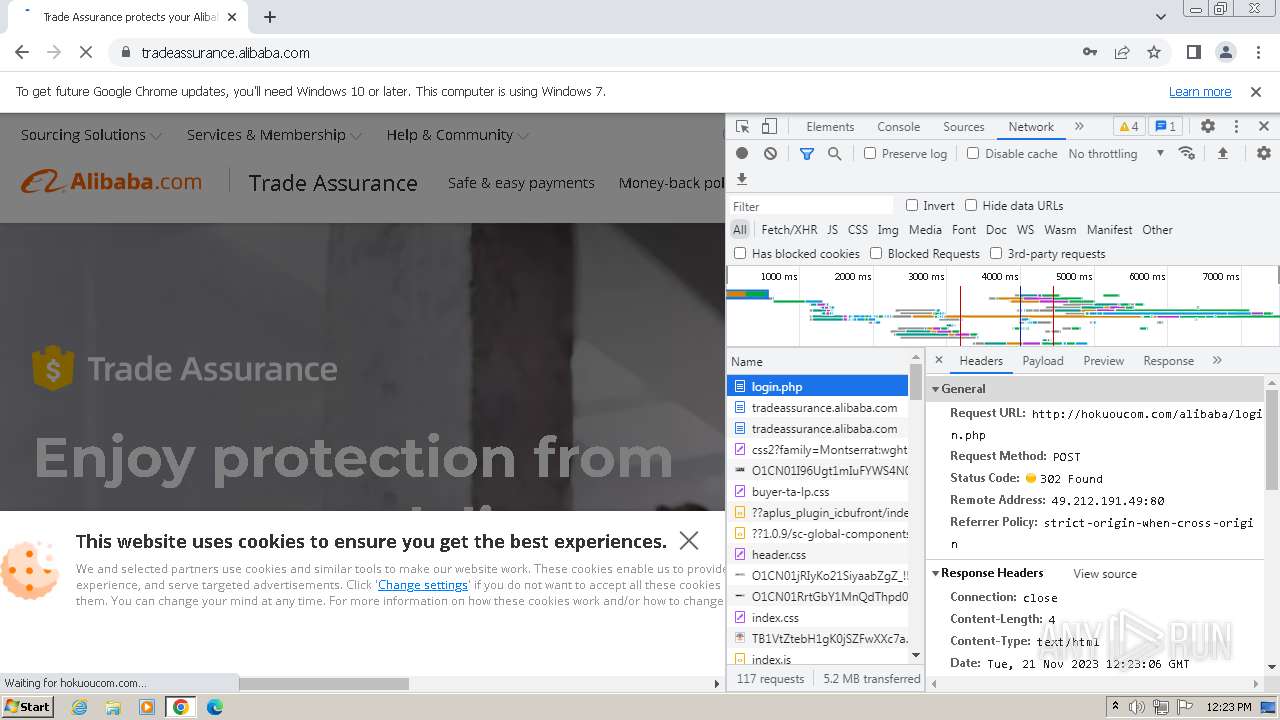Open DevTools settings gear

tap(1208, 127)
